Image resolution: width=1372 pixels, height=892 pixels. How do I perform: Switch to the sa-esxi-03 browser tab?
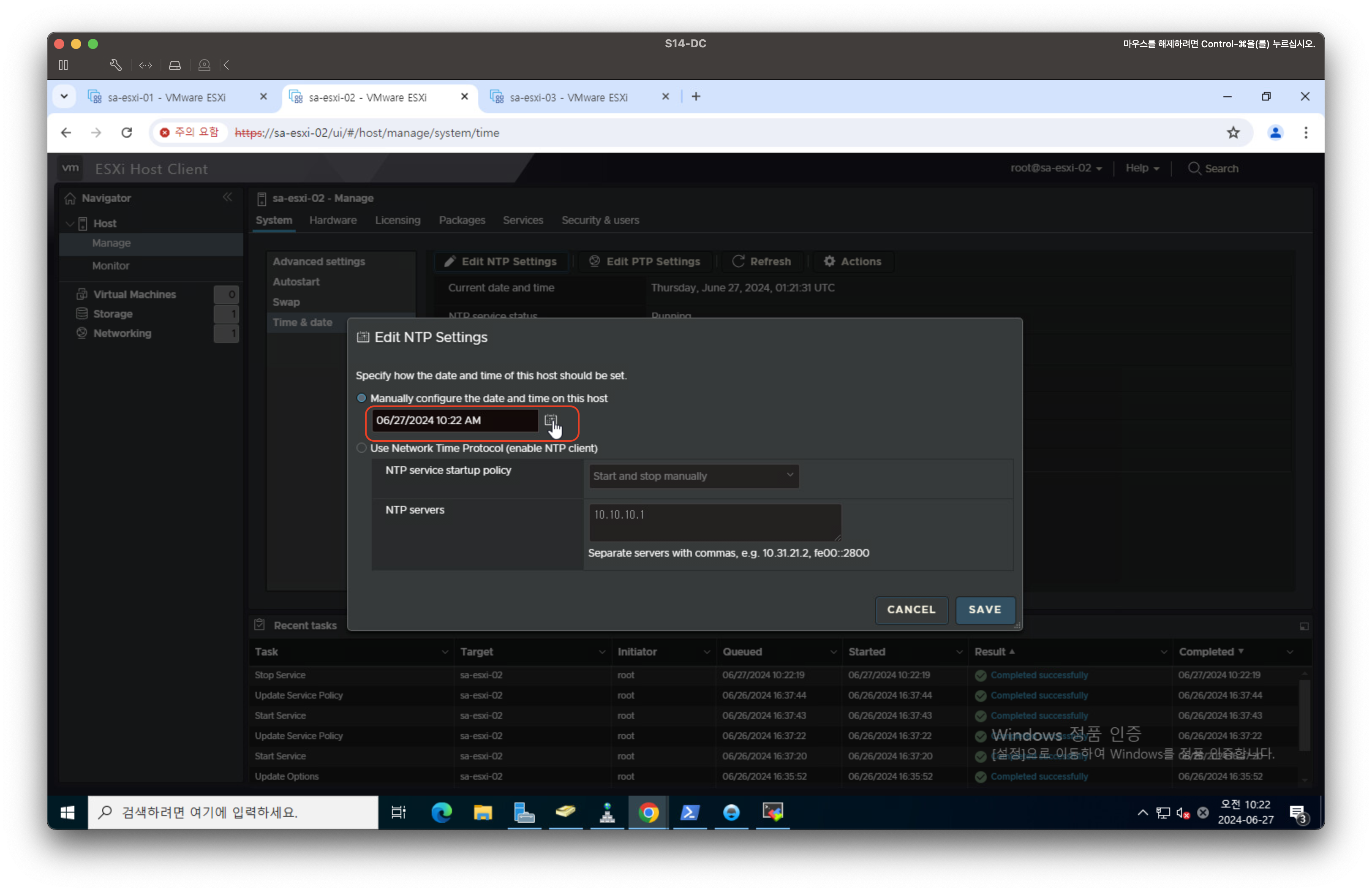click(569, 98)
